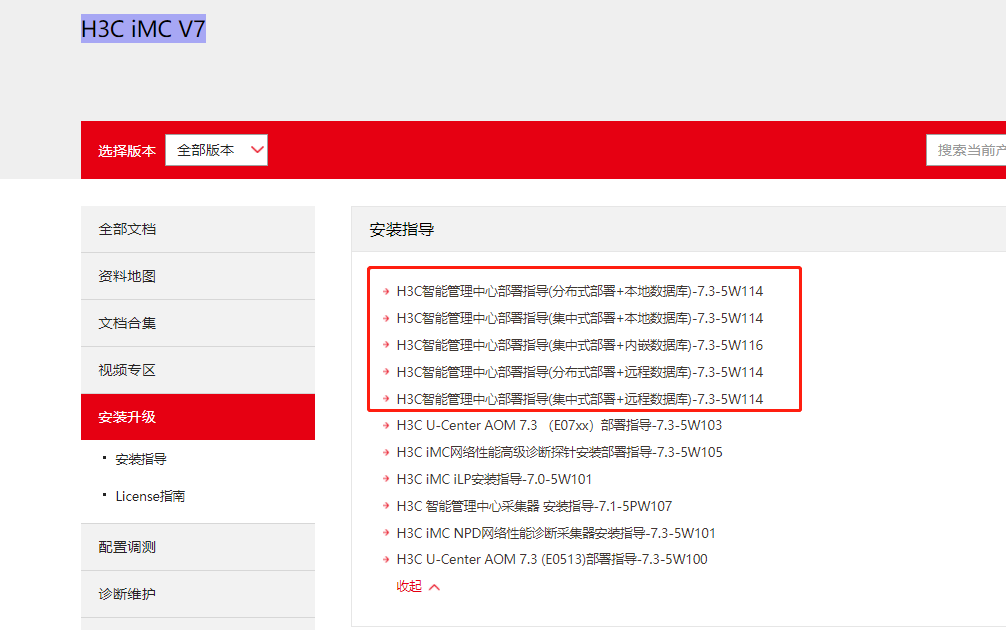Select the highlighted 安装升级 sidebar item

(198, 417)
